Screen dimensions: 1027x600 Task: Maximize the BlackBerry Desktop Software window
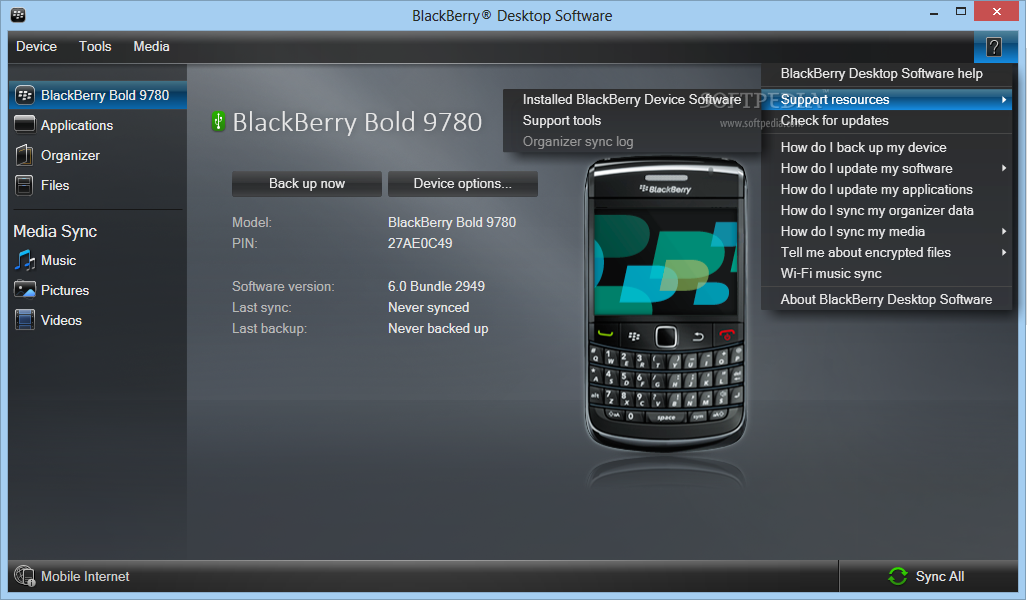[961, 12]
